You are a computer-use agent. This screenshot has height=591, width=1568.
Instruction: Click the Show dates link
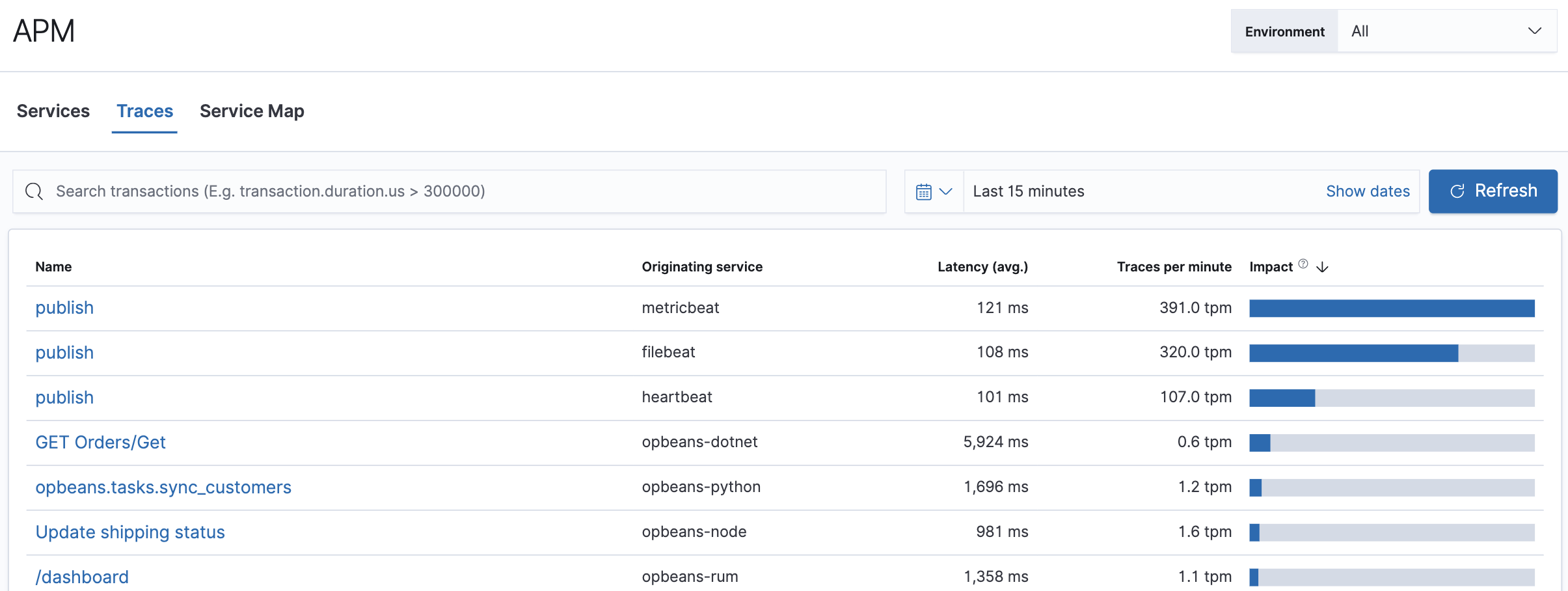click(1367, 191)
